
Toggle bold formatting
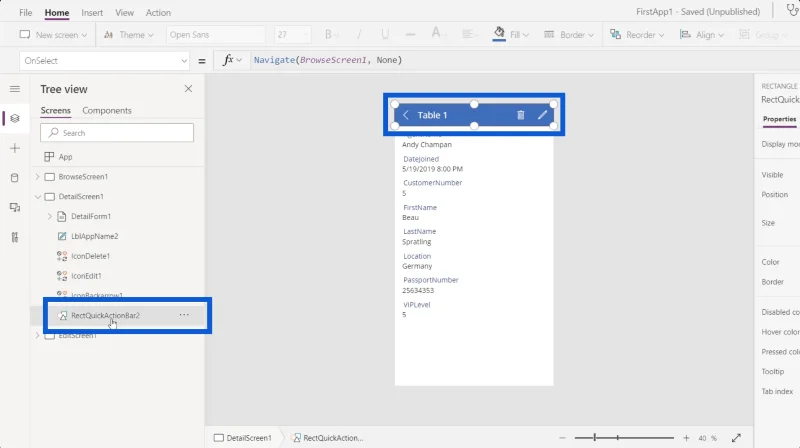pos(328,35)
